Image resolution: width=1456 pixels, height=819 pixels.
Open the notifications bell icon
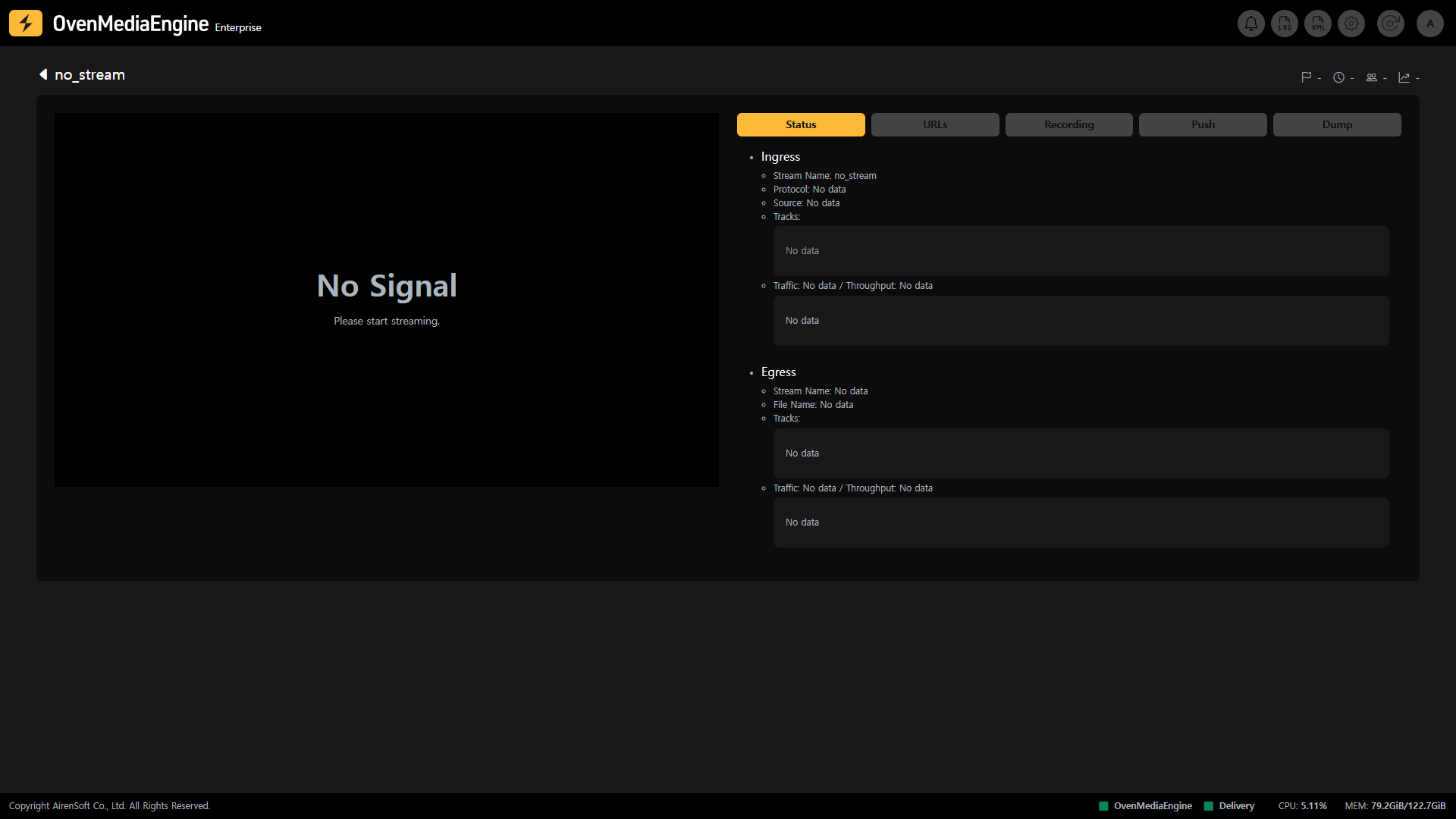click(1250, 24)
